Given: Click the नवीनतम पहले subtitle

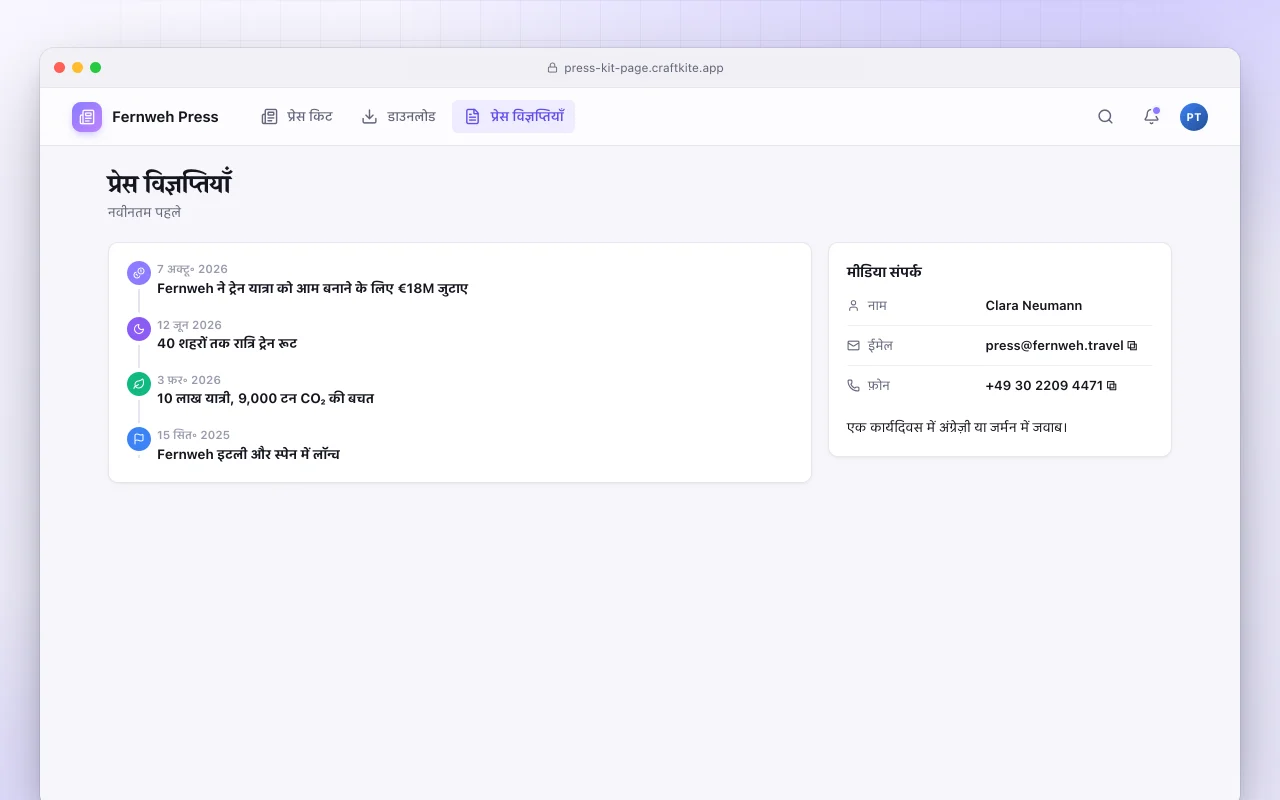Looking at the screenshot, I should pos(144,213).
